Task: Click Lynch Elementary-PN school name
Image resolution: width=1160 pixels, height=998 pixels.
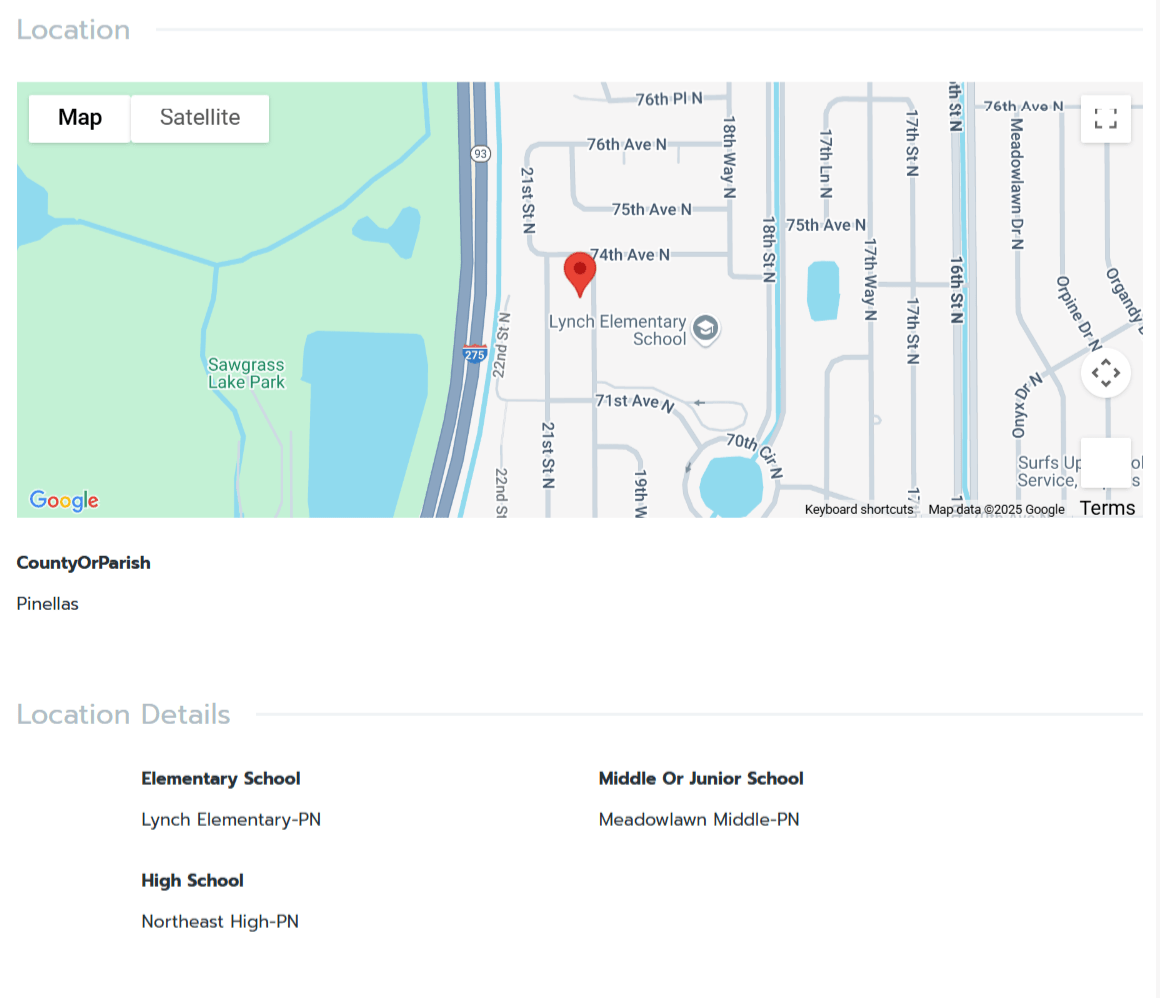Action: tap(230, 819)
